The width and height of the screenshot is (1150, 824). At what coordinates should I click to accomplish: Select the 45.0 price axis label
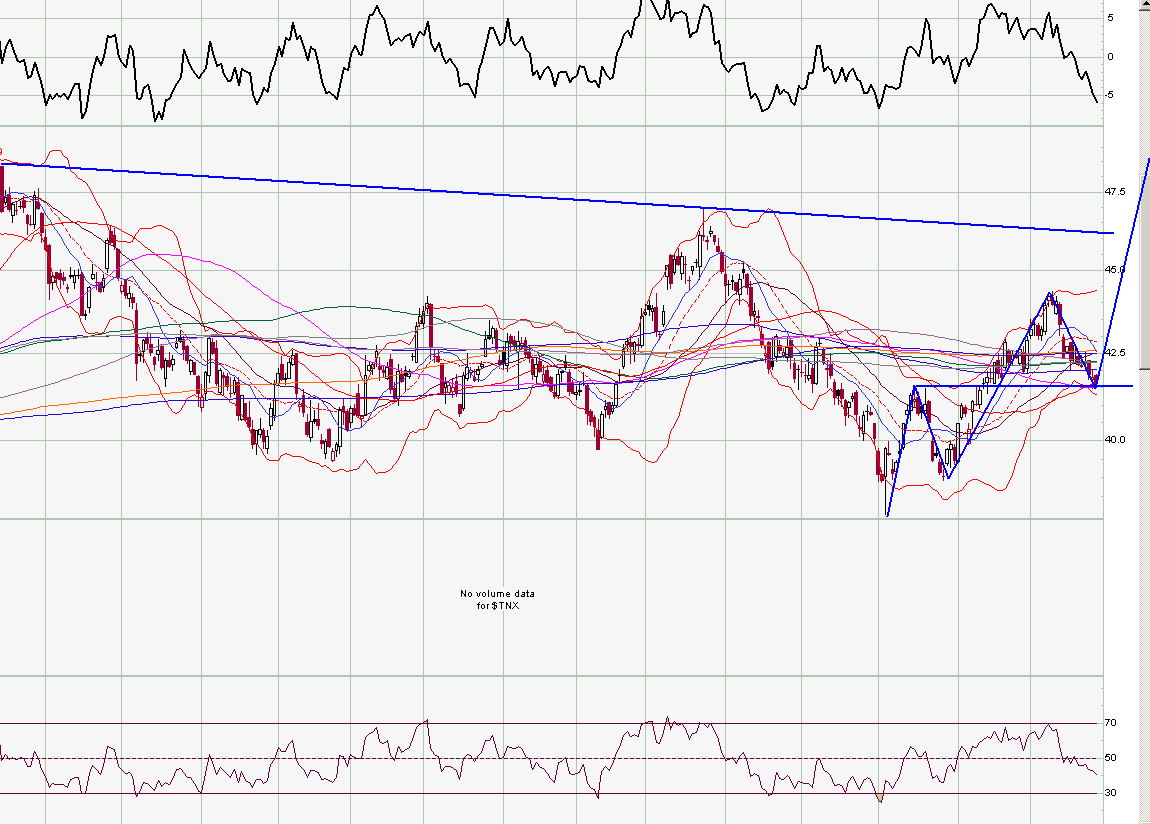pyautogui.click(x=1115, y=270)
